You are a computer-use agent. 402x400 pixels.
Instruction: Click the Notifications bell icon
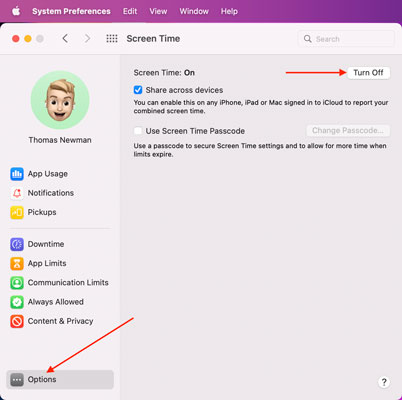tap(17, 193)
